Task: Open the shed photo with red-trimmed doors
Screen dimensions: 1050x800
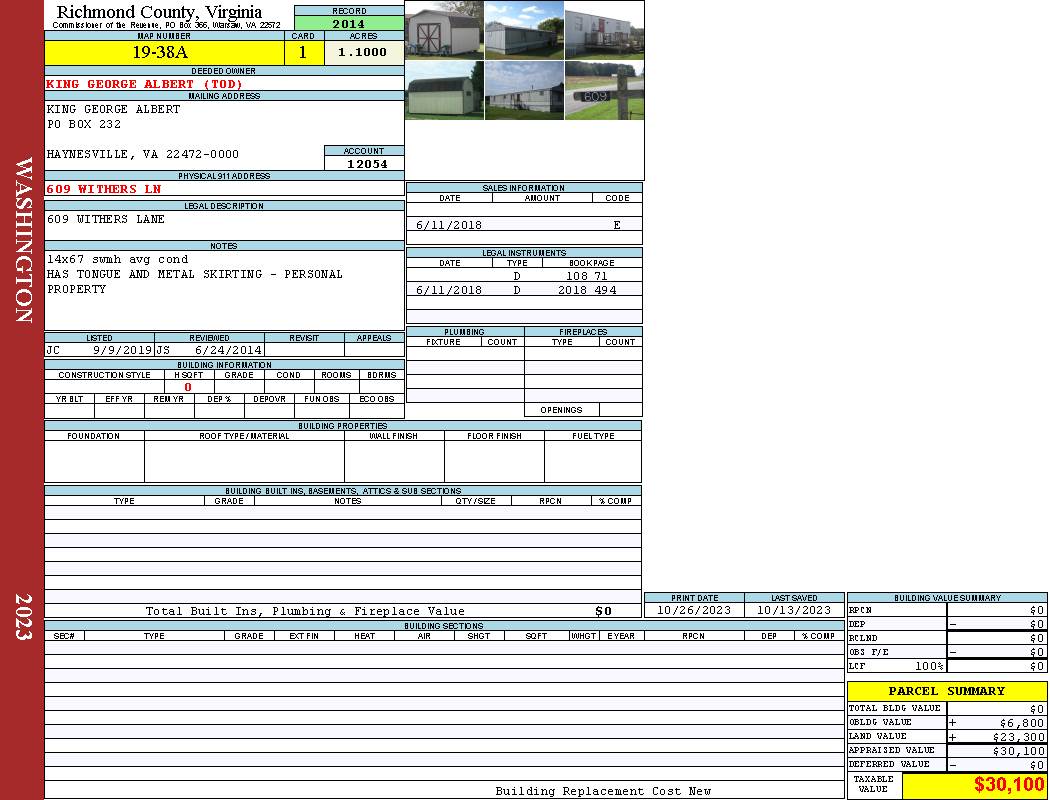Action: (x=444, y=30)
